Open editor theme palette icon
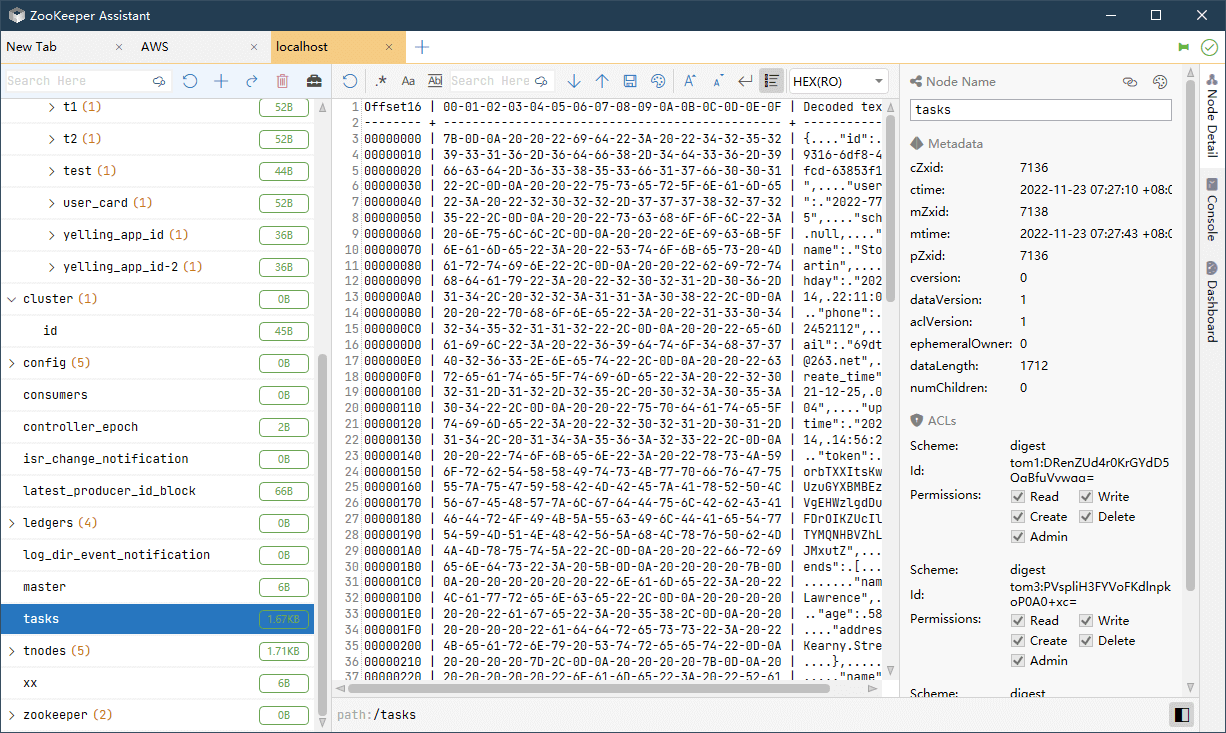The image size is (1226, 733). coord(658,81)
